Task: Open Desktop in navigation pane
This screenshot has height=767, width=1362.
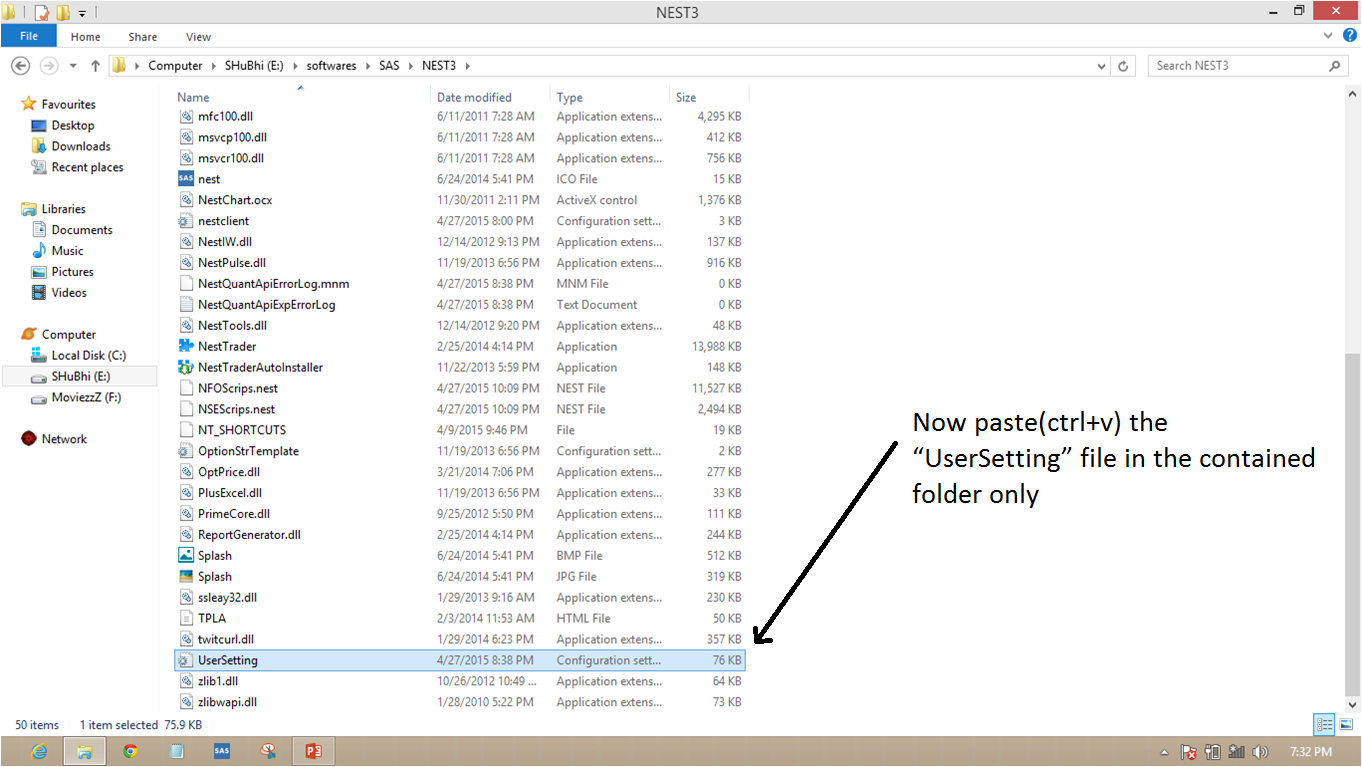Action: click(x=72, y=125)
